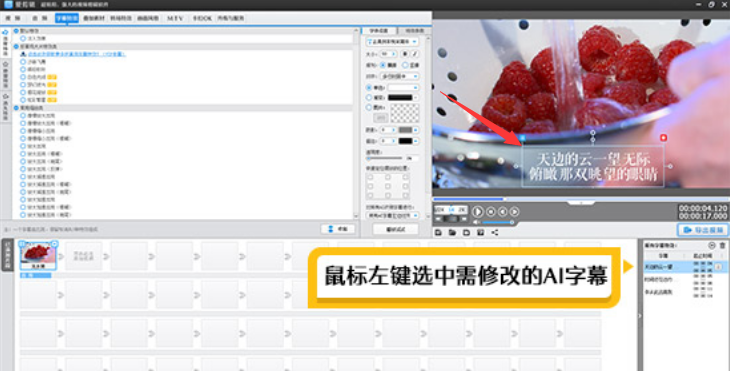730x371 pixels.
Task: Open a project with the folder icon
Action: pyautogui.click(x=453, y=232)
